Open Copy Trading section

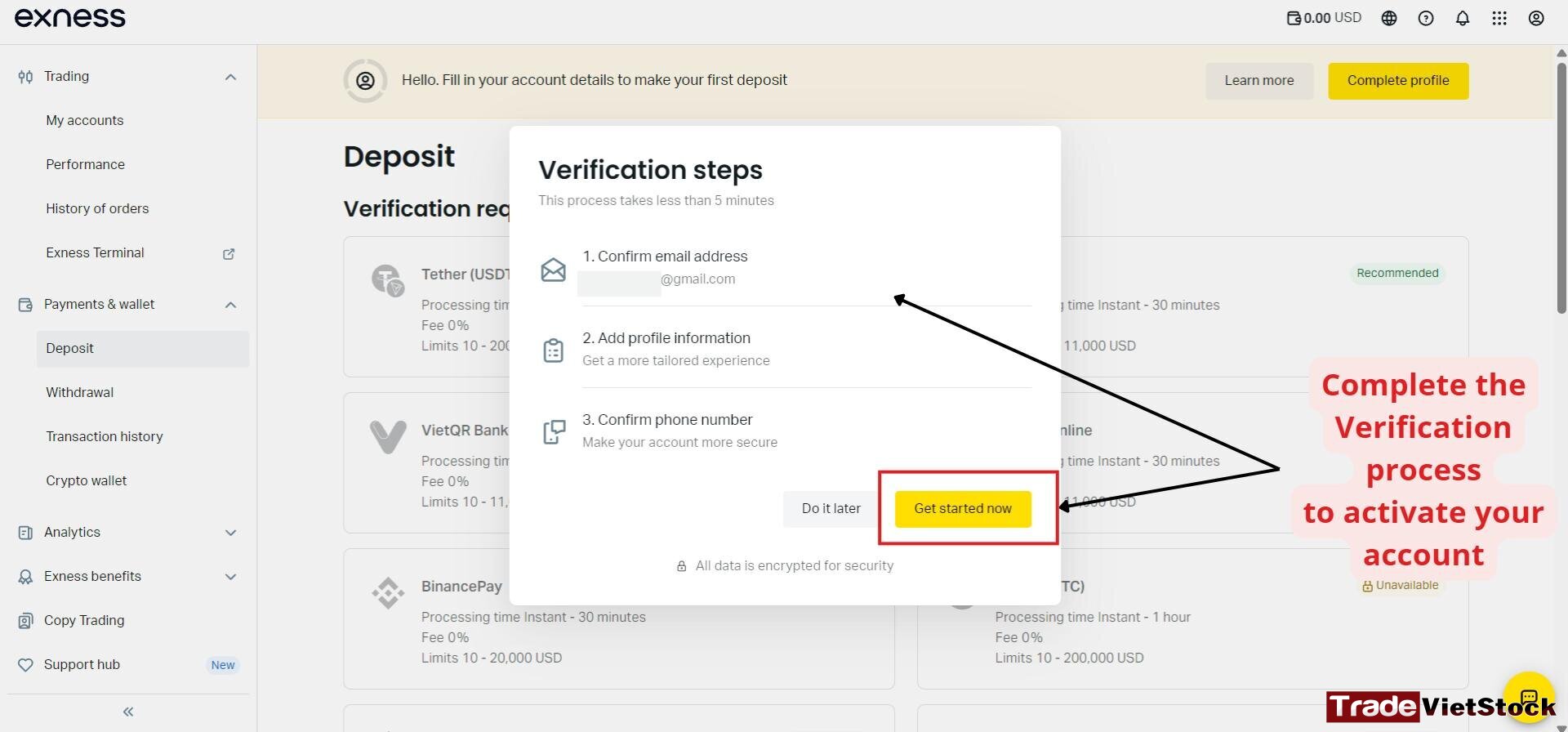pyautogui.click(x=84, y=620)
